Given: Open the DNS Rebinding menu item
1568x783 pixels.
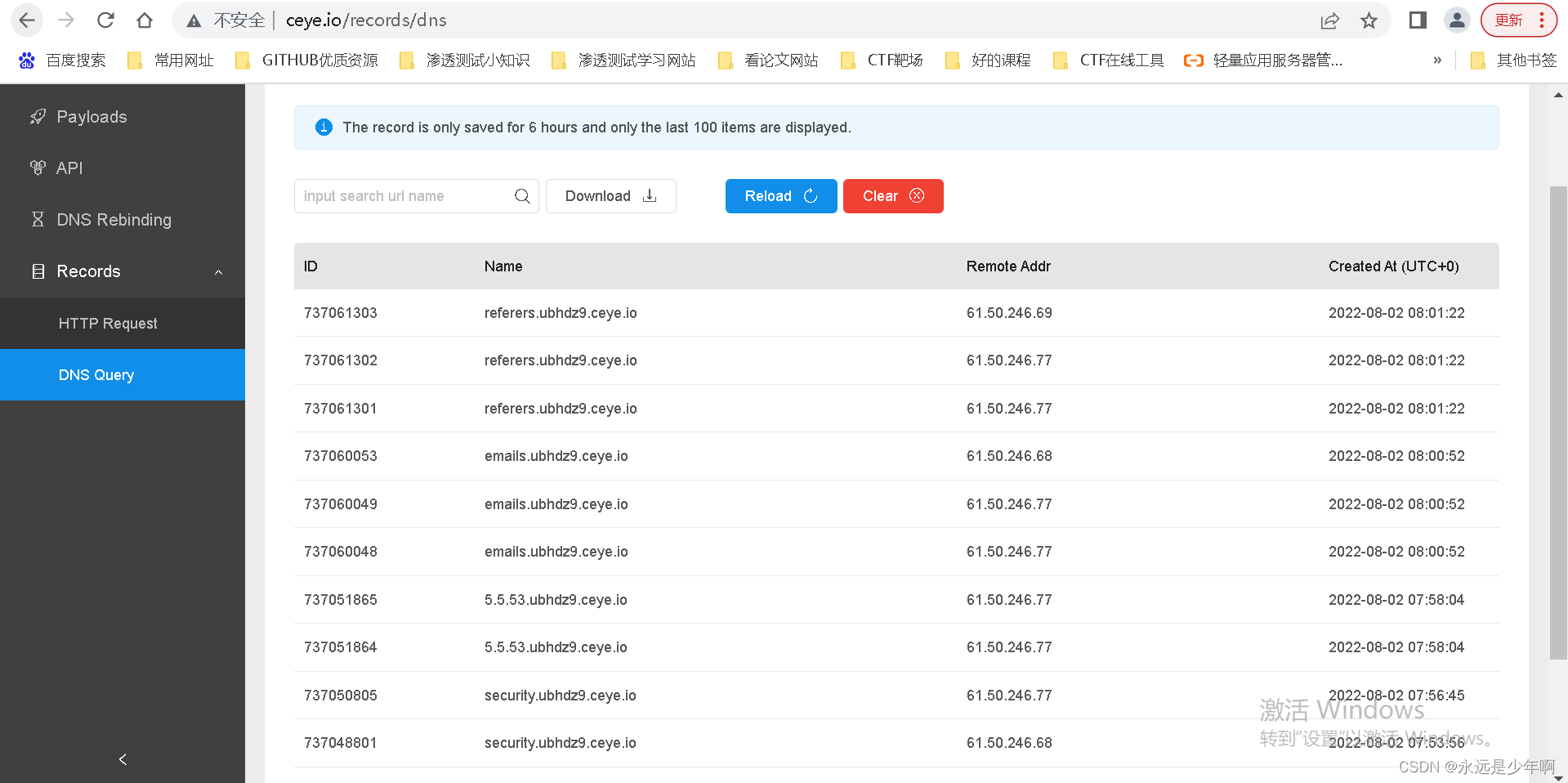Looking at the screenshot, I should coord(114,220).
